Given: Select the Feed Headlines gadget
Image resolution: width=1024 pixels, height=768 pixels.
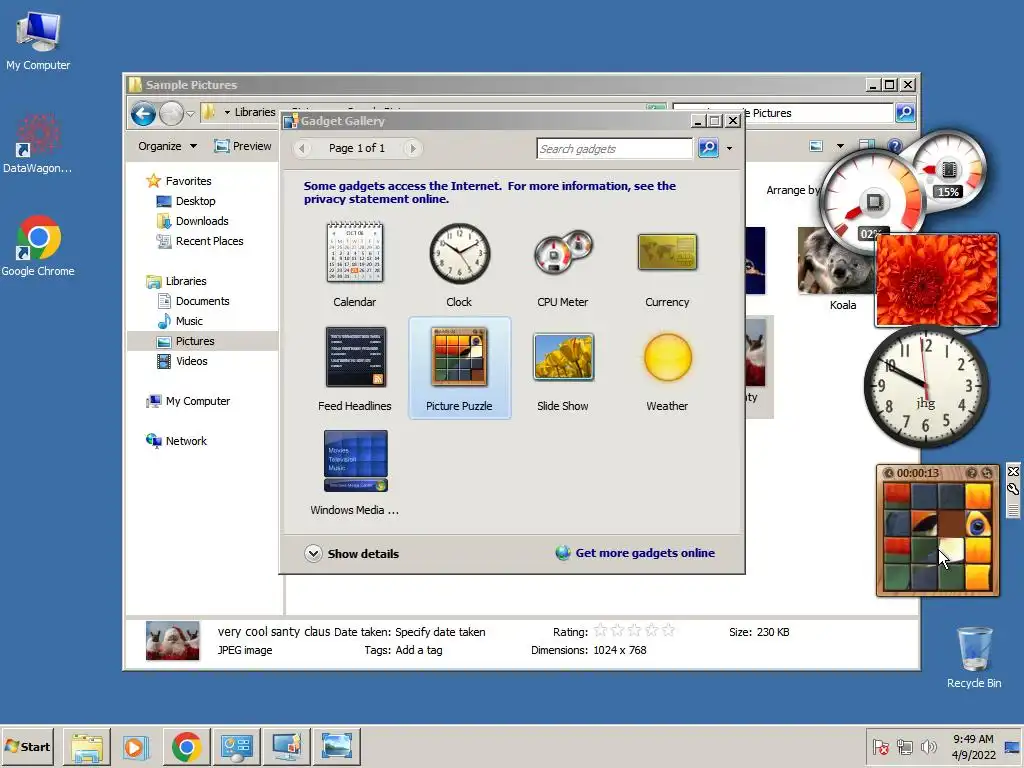Looking at the screenshot, I should click(355, 368).
